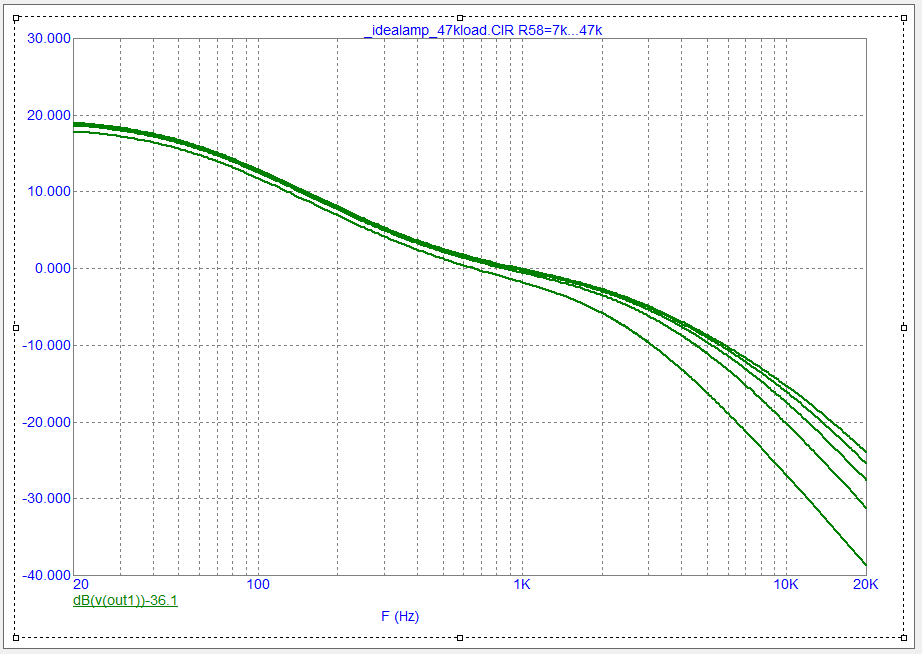The height and width of the screenshot is (654, 922).
Task: Click the 30.000 y-axis value
Action: click(49, 39)
